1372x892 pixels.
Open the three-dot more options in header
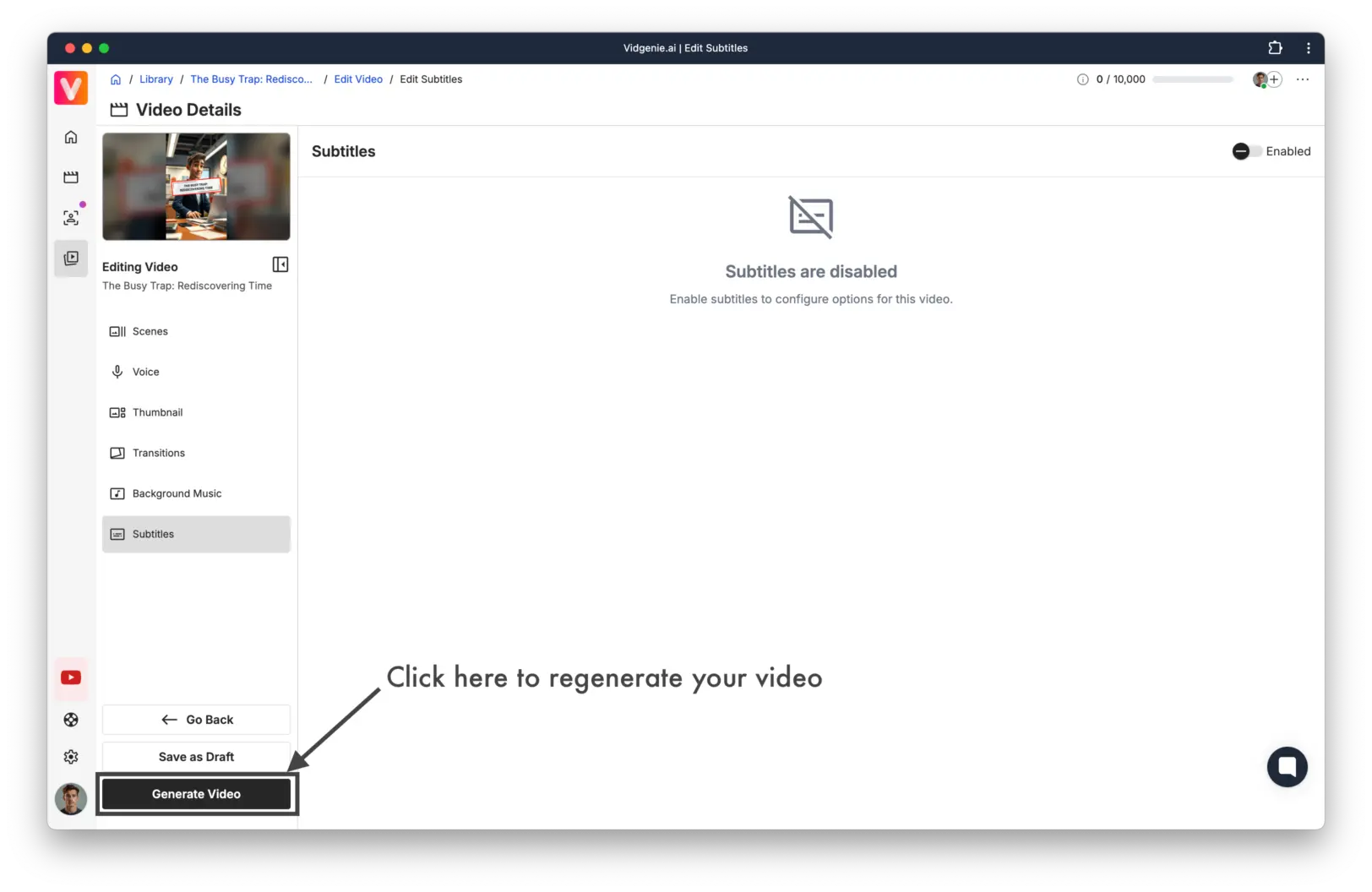tap(1303, 79)
